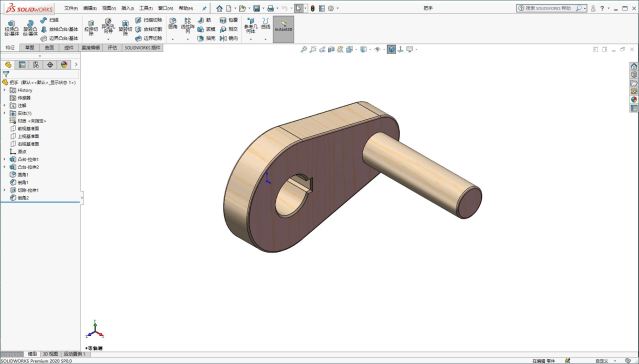Open the dropdown arrow under 圆角
Screen dimensions: 639x364
click(x=173, y=39)
